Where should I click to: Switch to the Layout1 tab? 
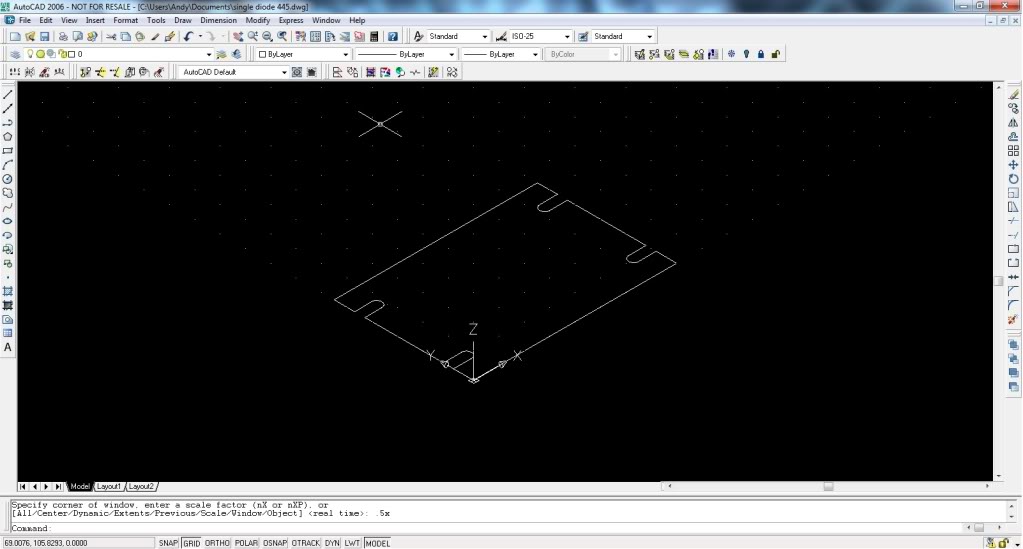109,486
